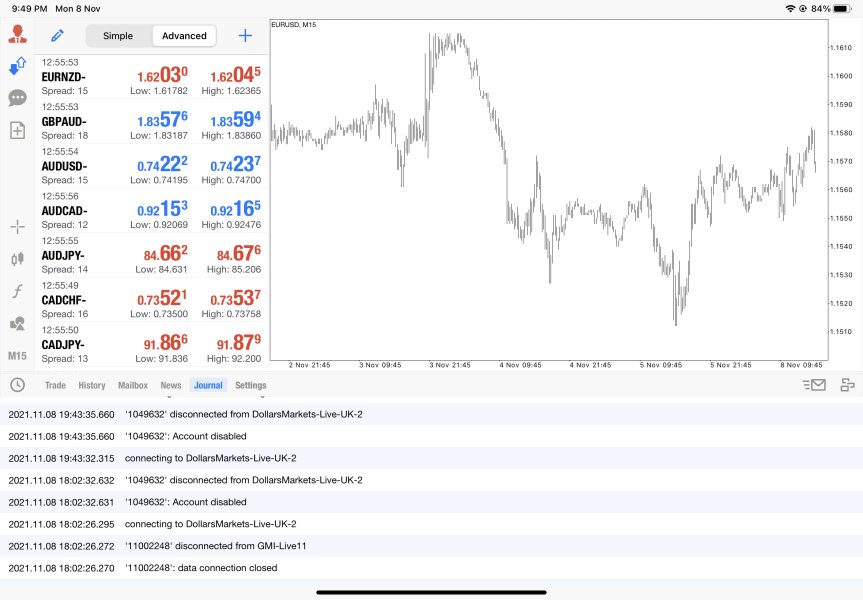Click the 19:43:32.315 connecting journal entry

[432, 458]
